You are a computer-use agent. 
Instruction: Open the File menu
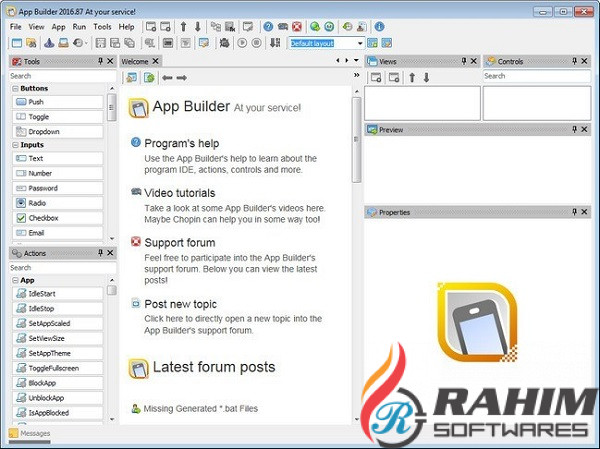[16, 27]
